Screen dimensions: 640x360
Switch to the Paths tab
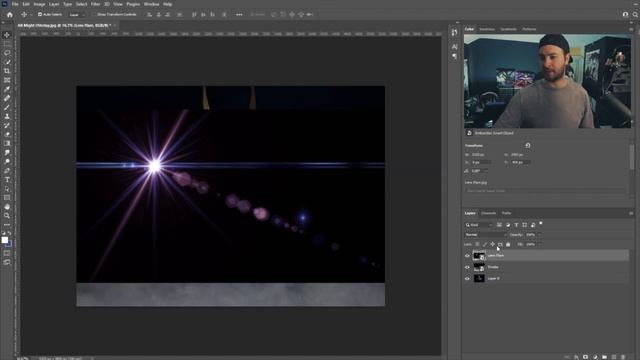click(x=507, y=213)
